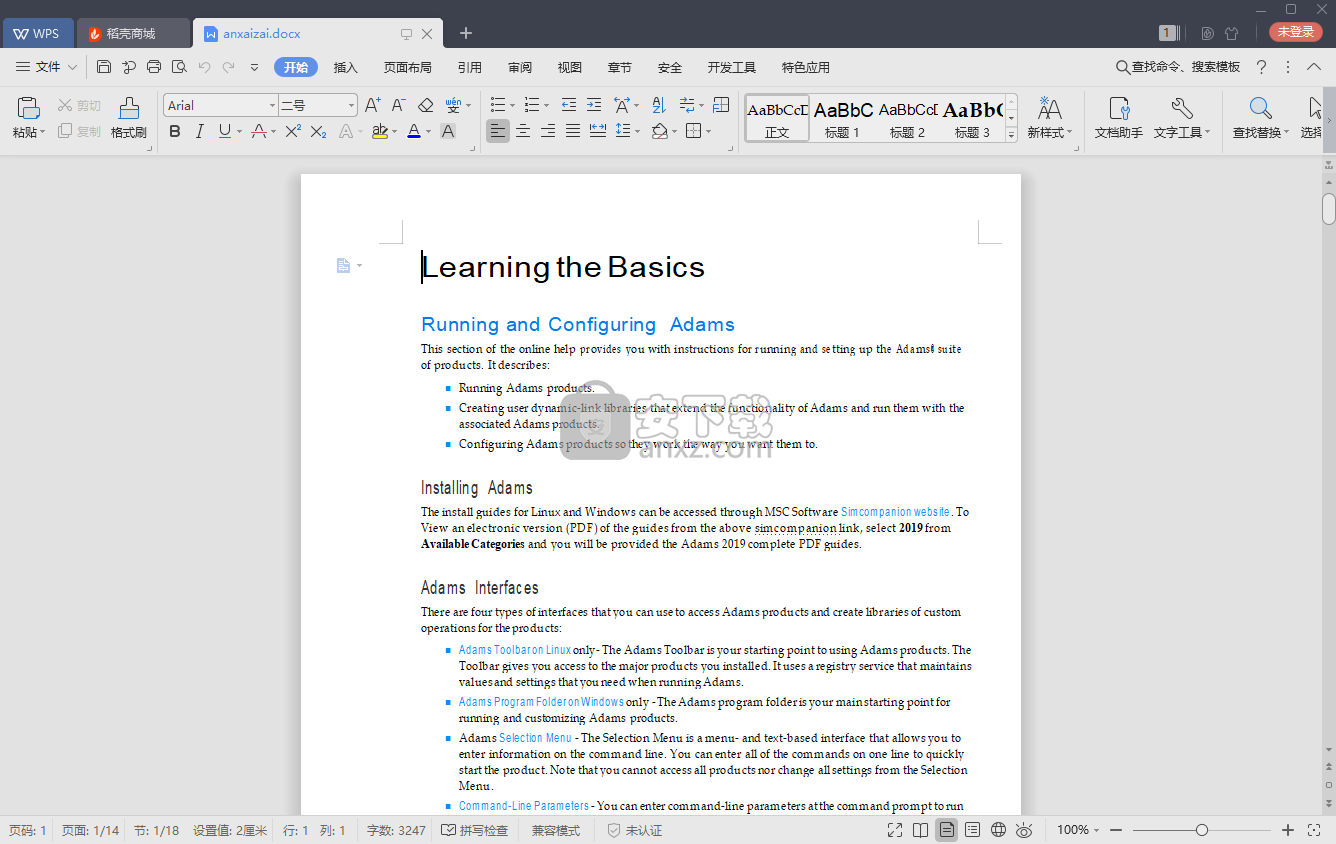Viewport: 1336px width, 844px height.
Task: Open the Text Tools (文字工具) menu
Action: (1182, 118)
